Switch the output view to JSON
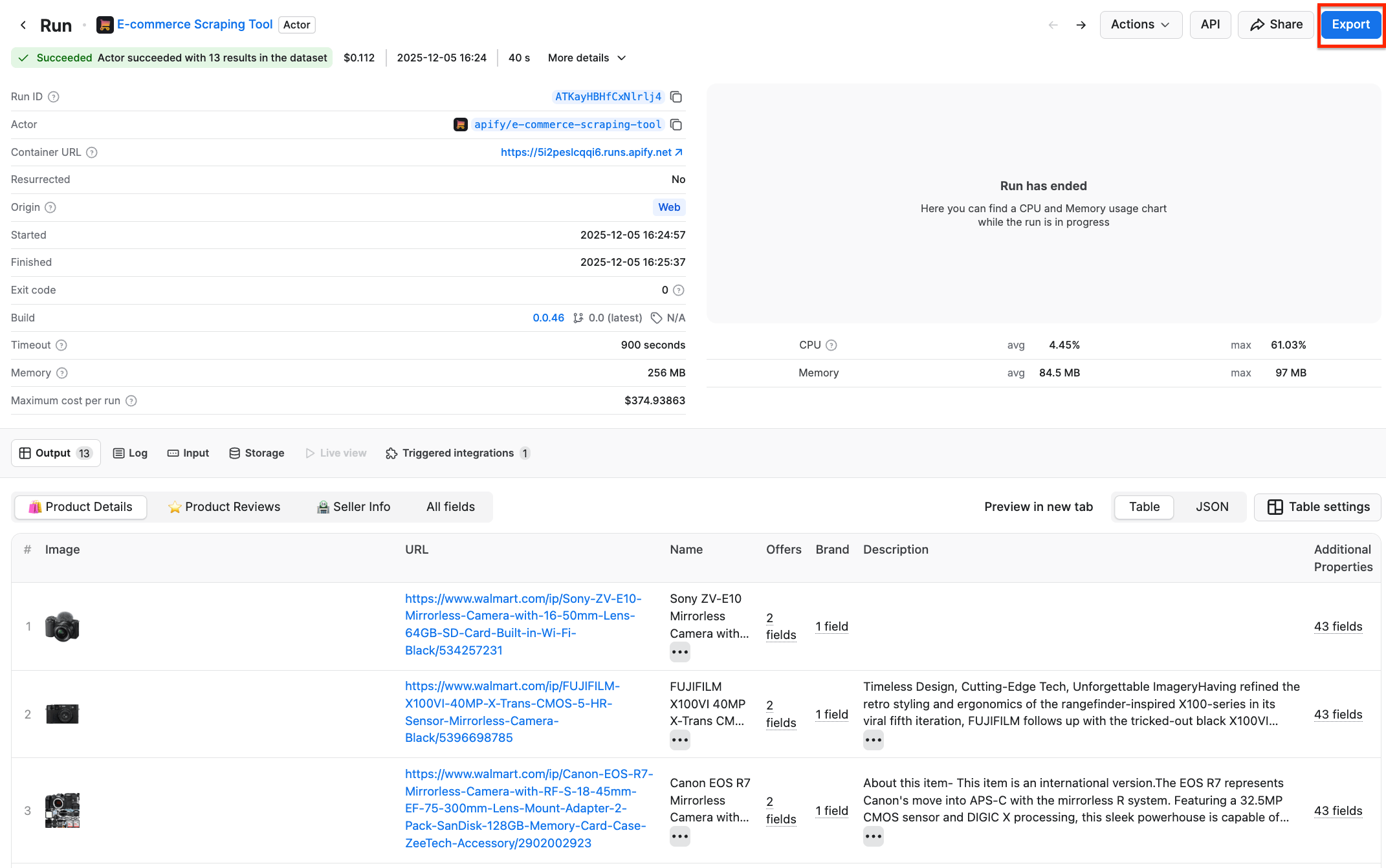The height and width of the screenshot is (868, 1386). point(1211,506)
